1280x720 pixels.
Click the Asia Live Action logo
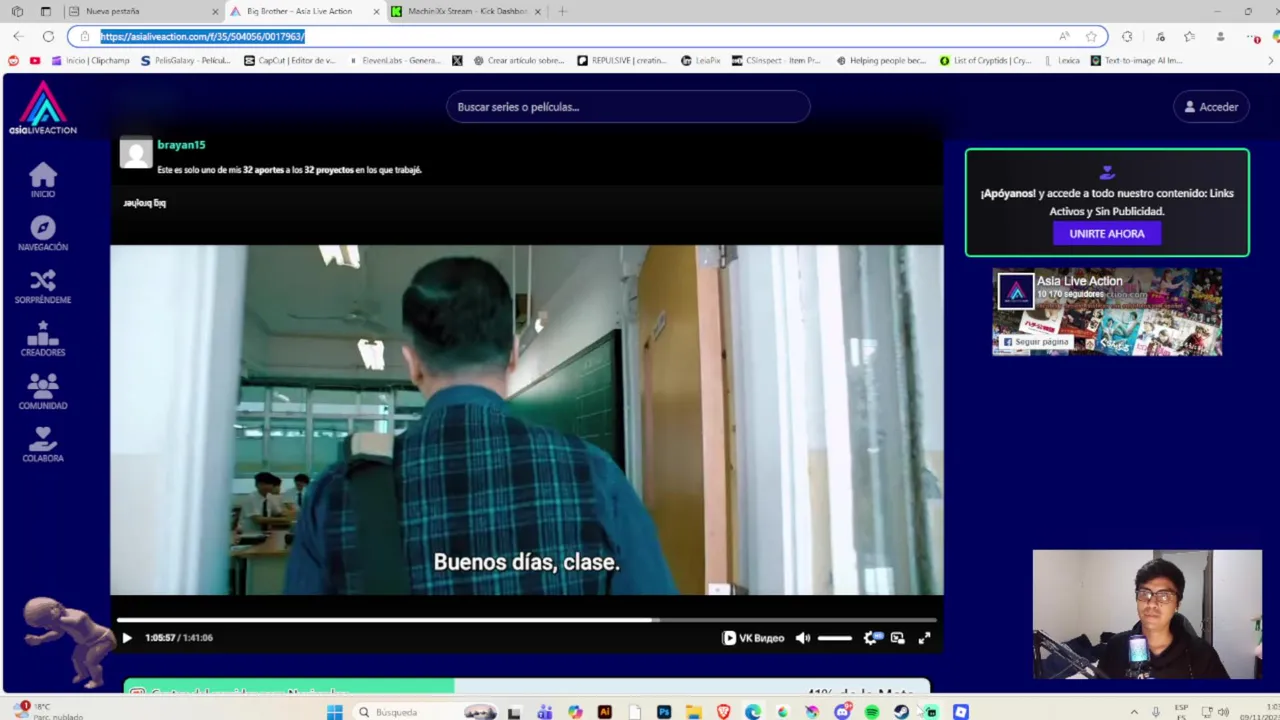(x=43, y=108)
